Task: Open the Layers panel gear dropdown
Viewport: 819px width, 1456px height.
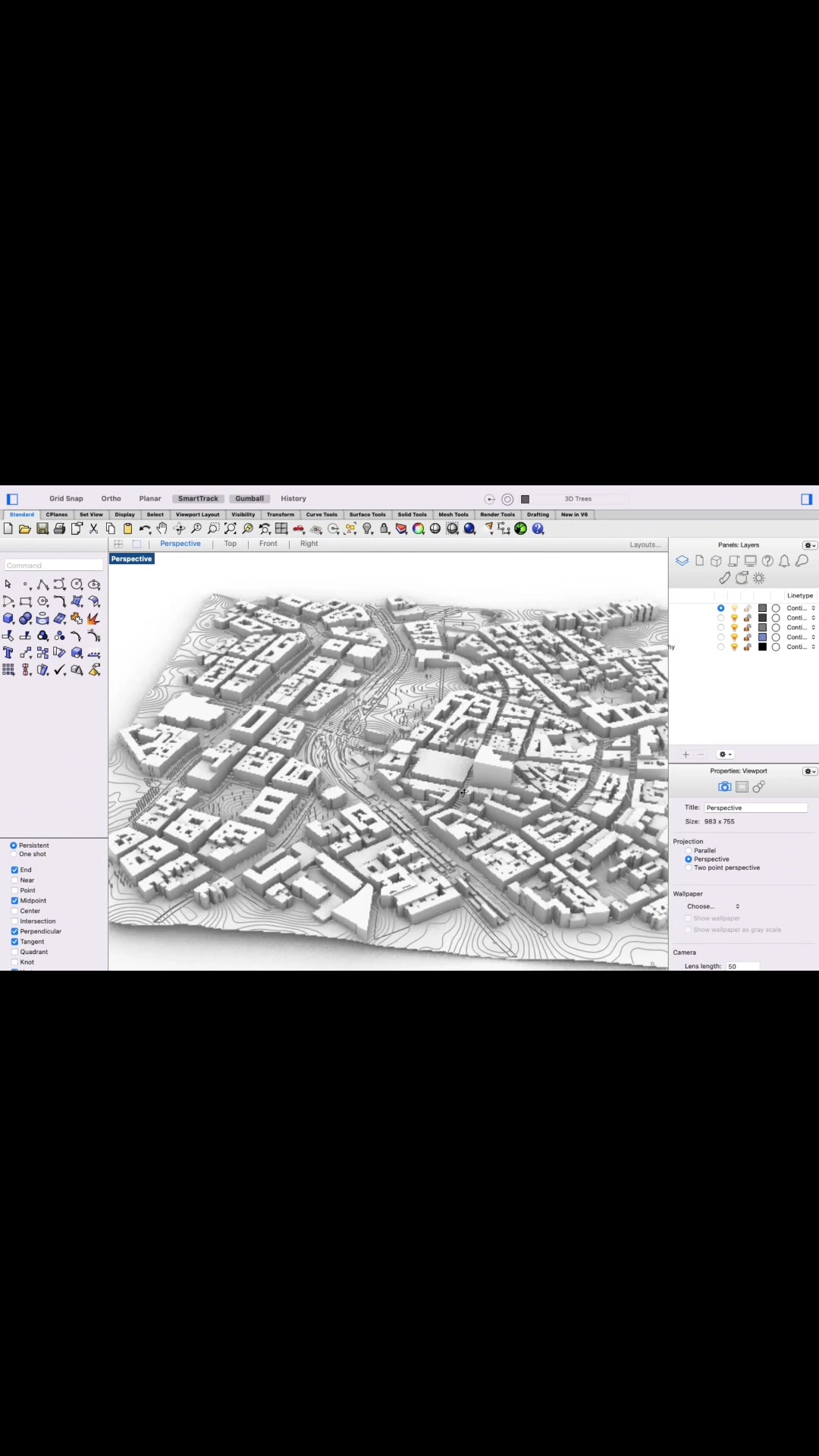Action: tap(810, 545)
